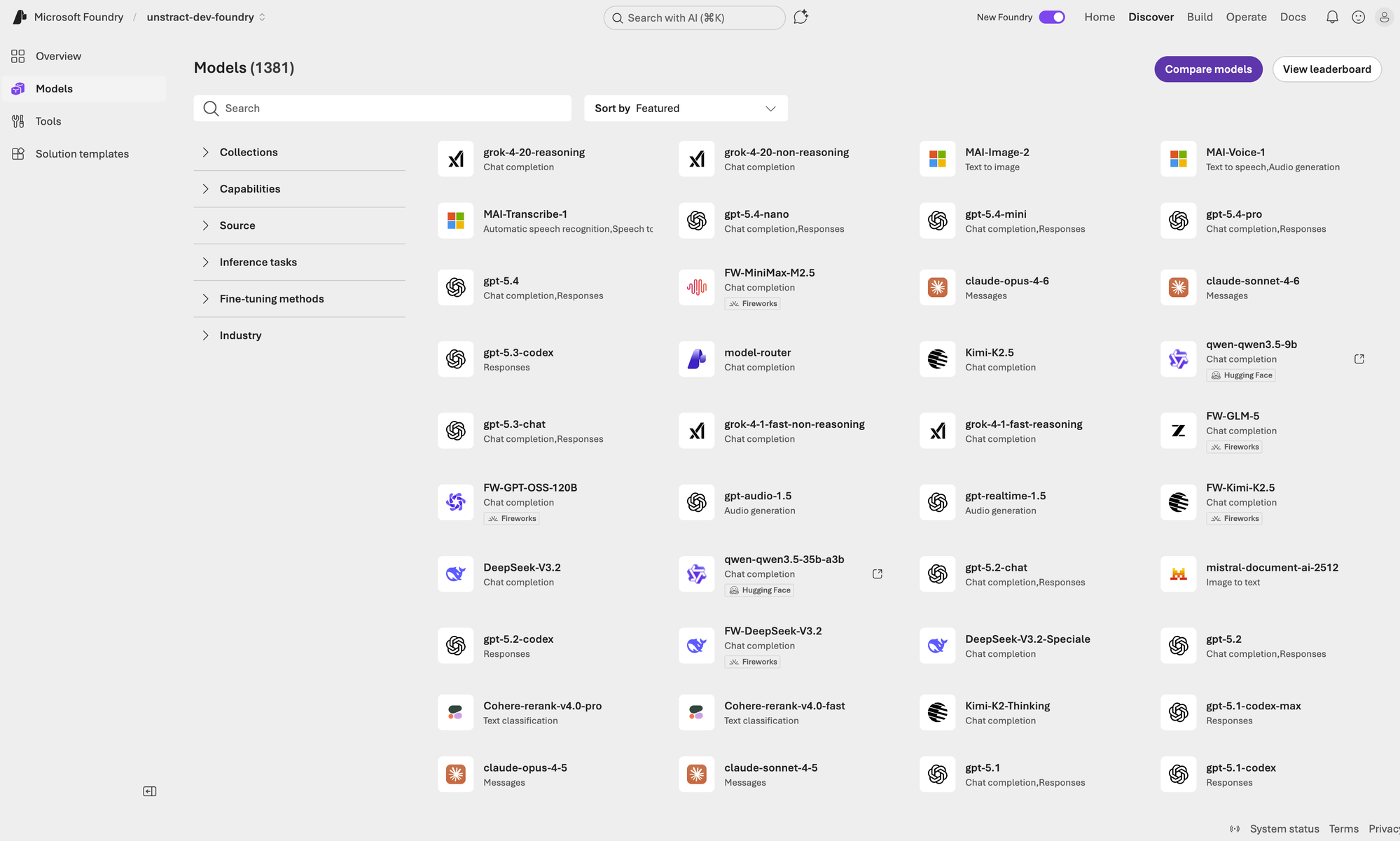Open the Docs menu item
Screen dimensions: 1400x841
click(1293, 17)
